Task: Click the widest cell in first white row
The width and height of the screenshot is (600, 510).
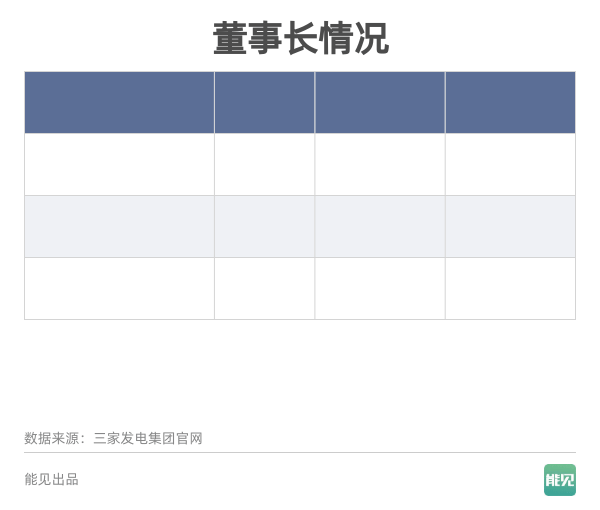Action: coord(119,165)
